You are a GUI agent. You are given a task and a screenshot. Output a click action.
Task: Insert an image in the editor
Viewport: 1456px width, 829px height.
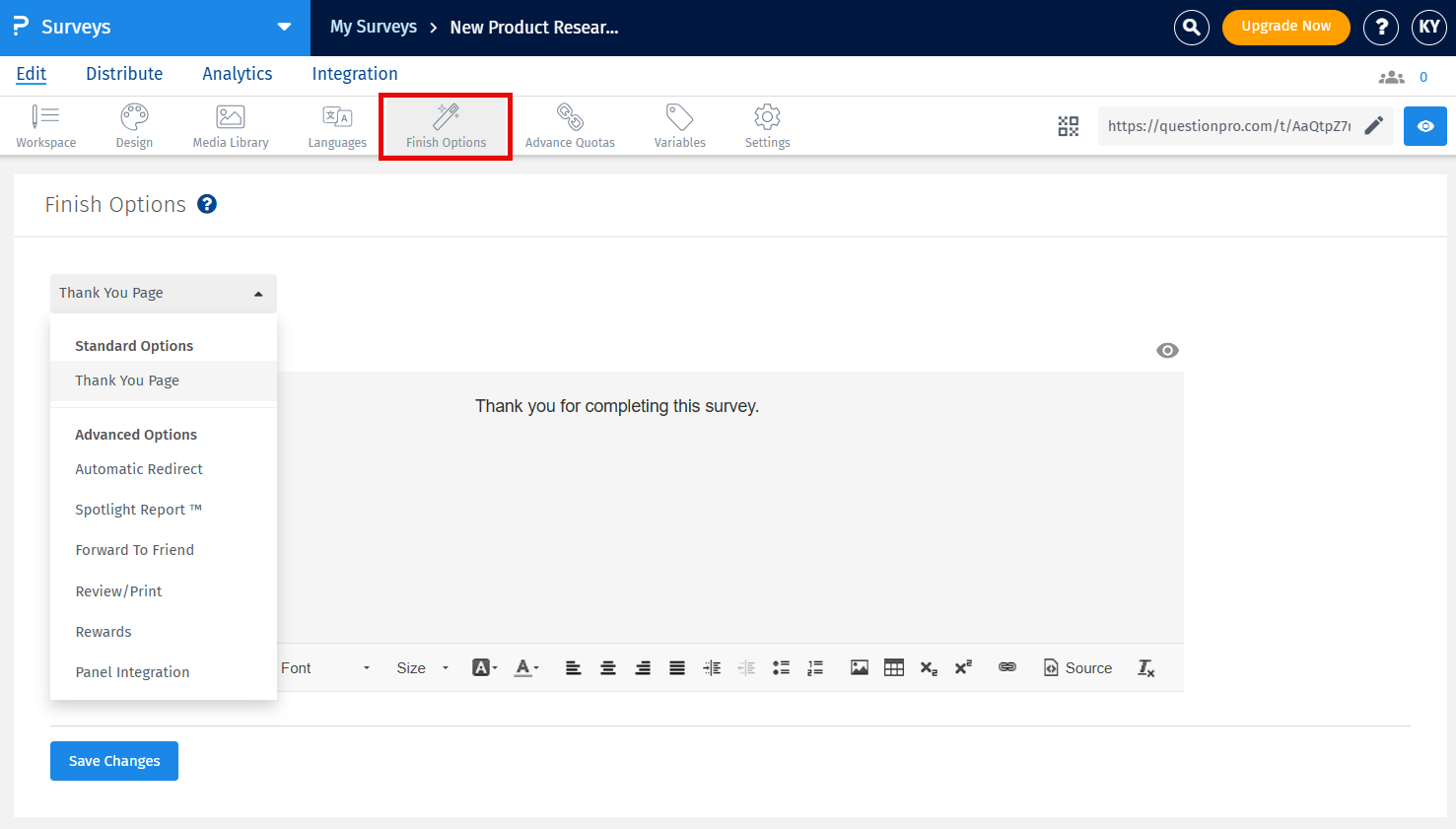pos(859,667)
